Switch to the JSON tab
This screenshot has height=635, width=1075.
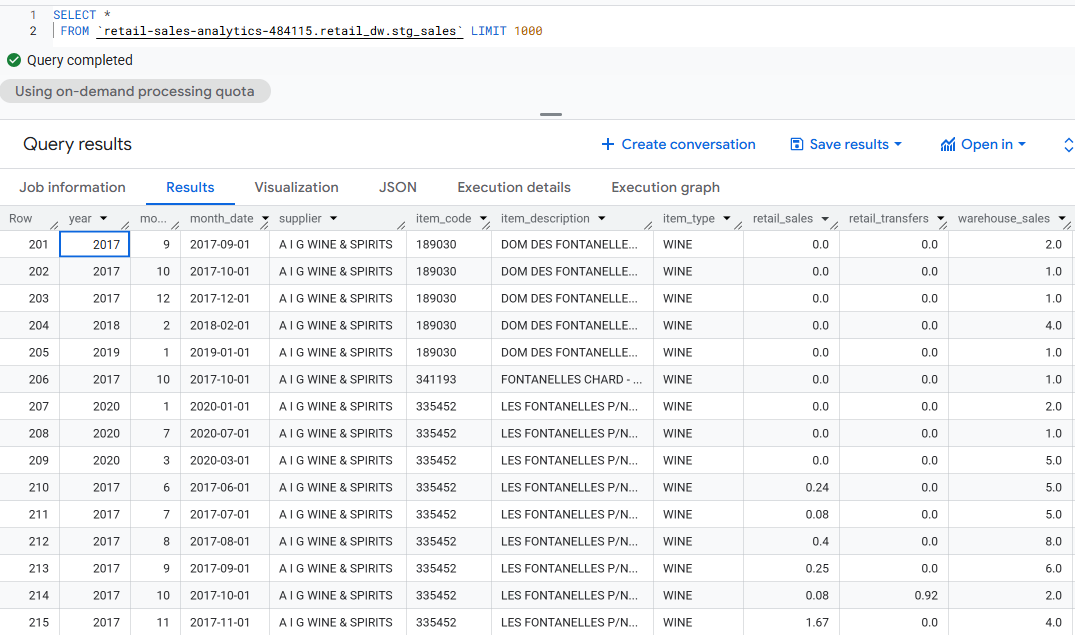click(397, 187)
